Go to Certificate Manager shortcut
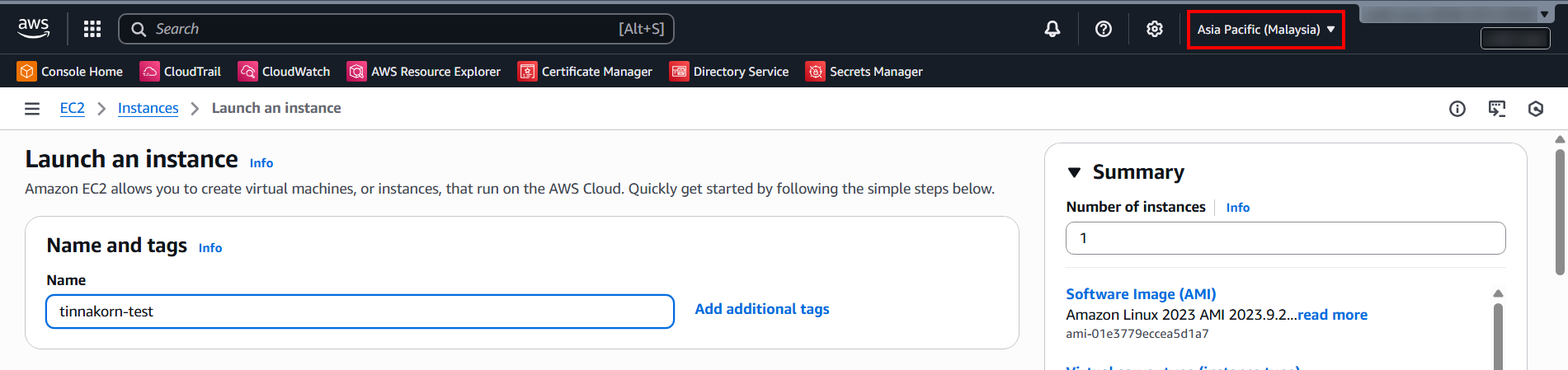This screenshot has width=1568, height=370. click(x=585, y=72)
